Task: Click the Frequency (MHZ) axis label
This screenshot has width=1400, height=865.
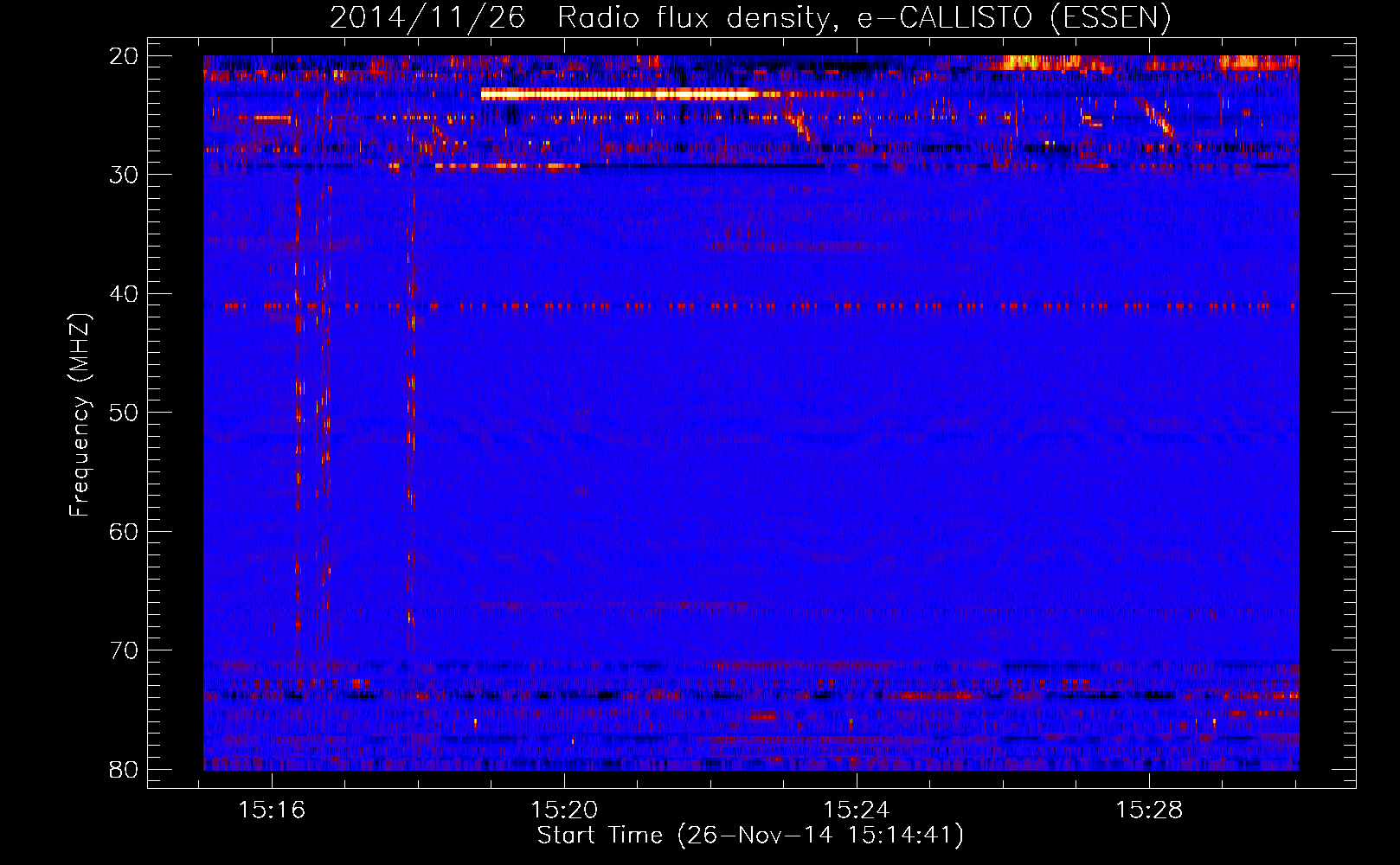Action: pyautogui.click(x=80, y=414)
